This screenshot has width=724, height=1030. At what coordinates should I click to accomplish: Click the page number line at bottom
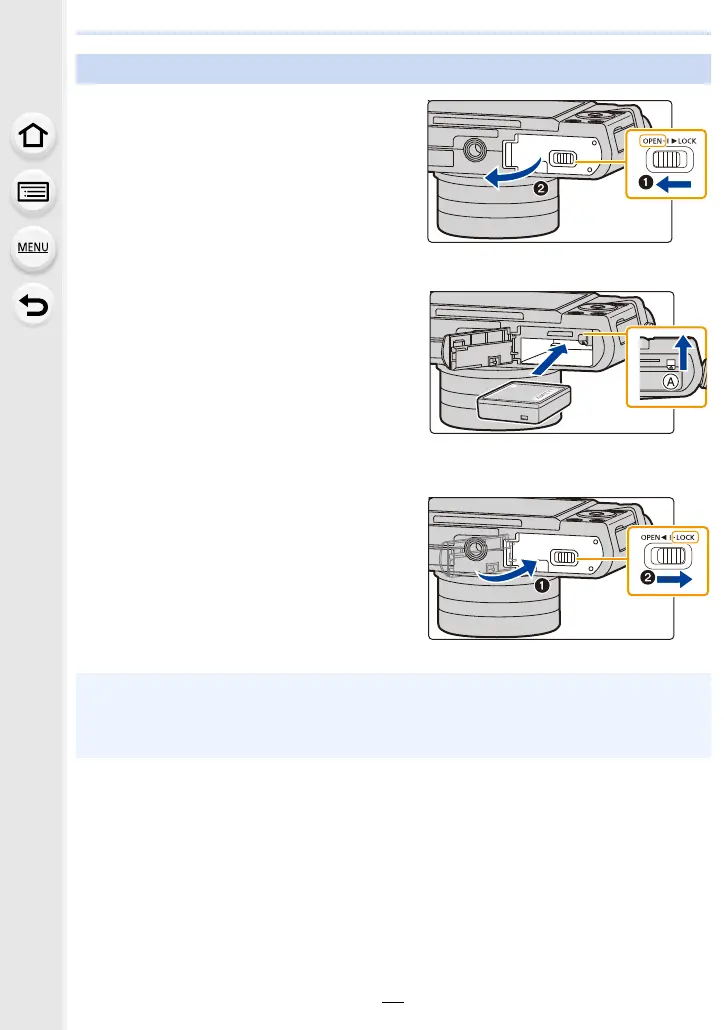pyautogui.click(x=393, y=1002)
